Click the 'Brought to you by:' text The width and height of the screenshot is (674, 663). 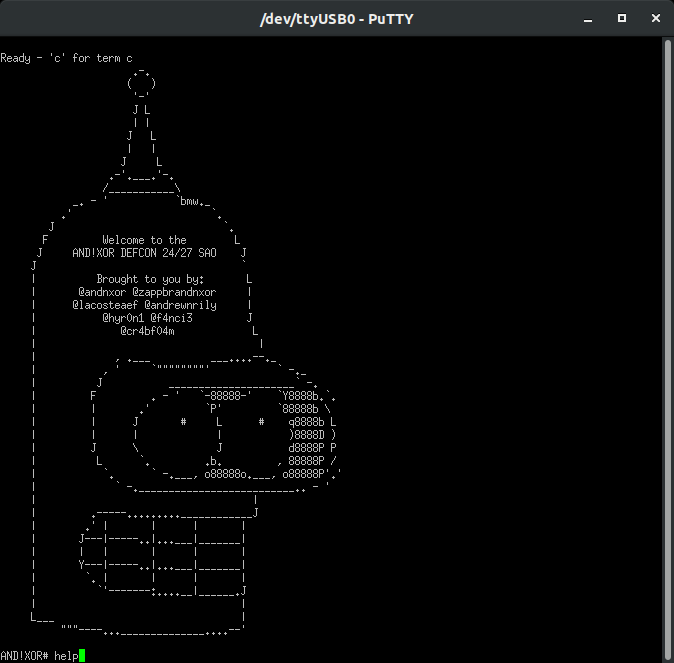[150, 279]
